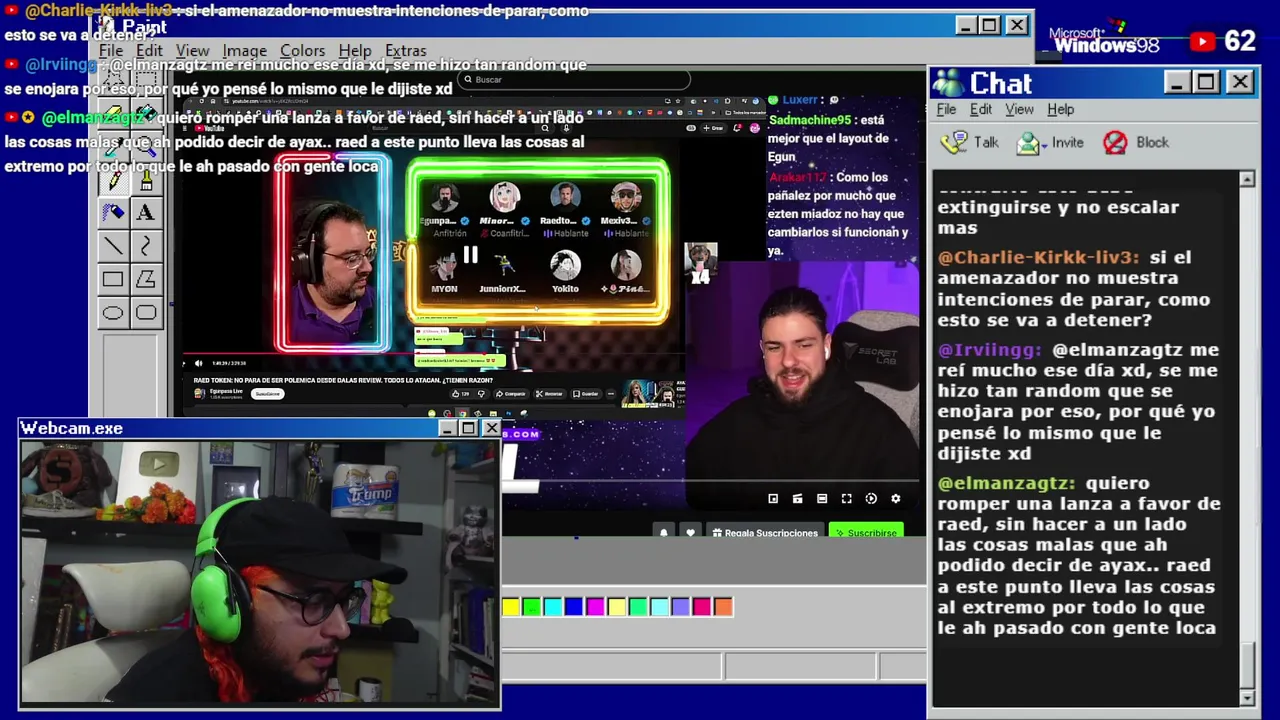Open stream player settings gear
The width and height of the screenshot is (1280, 720).
[895, 498]
